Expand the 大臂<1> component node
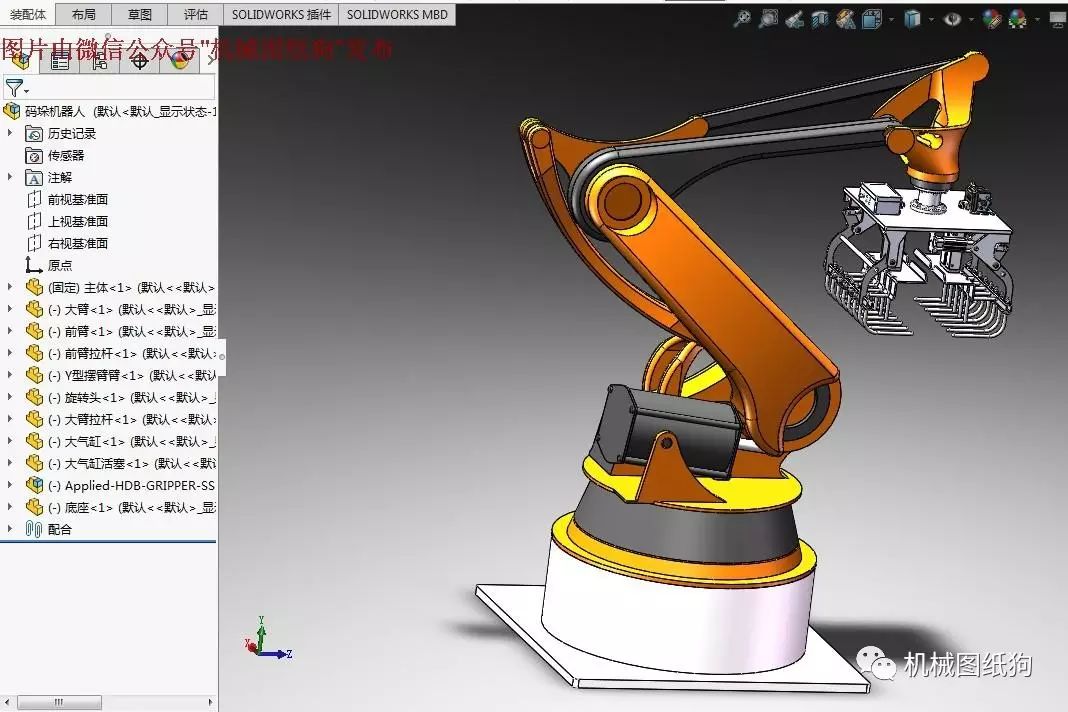 10,309
